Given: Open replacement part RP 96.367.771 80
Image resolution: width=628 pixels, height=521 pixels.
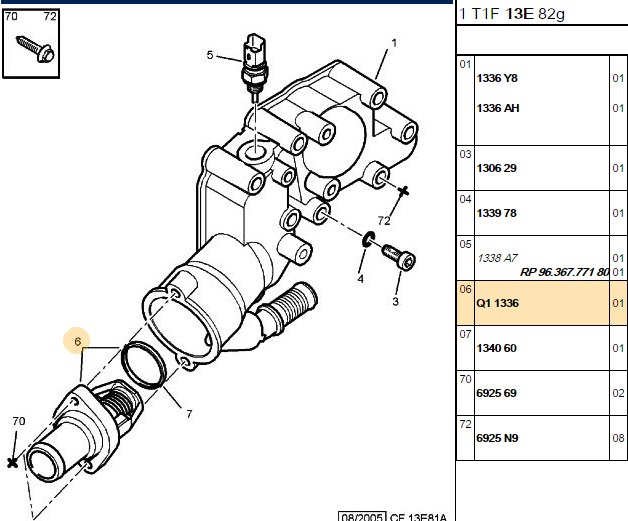Looking at the screenshot, I should (564, 272).
